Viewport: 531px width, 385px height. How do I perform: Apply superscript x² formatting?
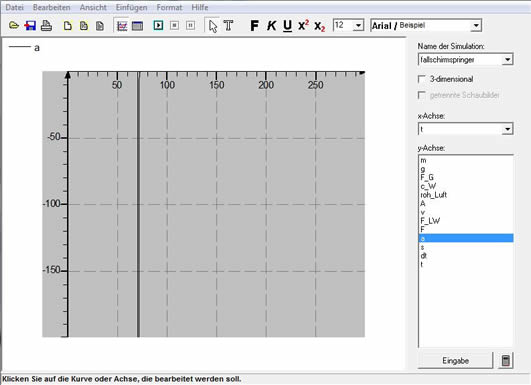point(303,25)
